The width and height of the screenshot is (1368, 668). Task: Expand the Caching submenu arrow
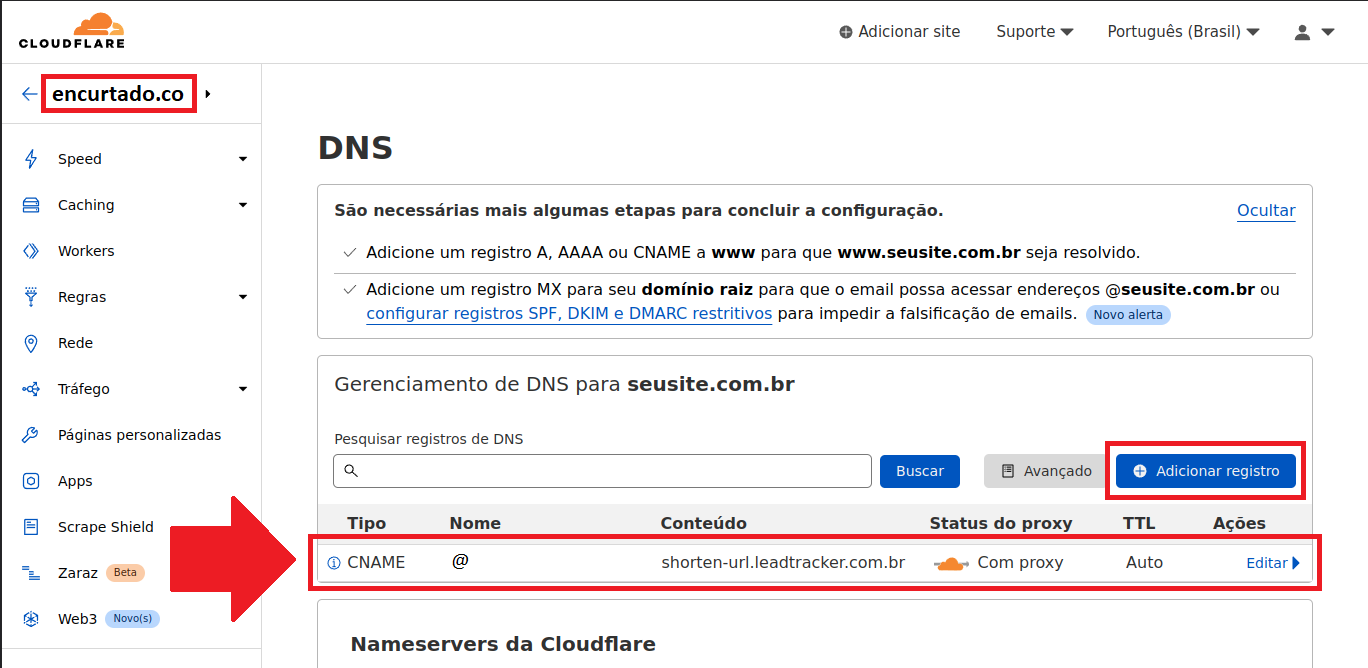[x=243, y=205]
